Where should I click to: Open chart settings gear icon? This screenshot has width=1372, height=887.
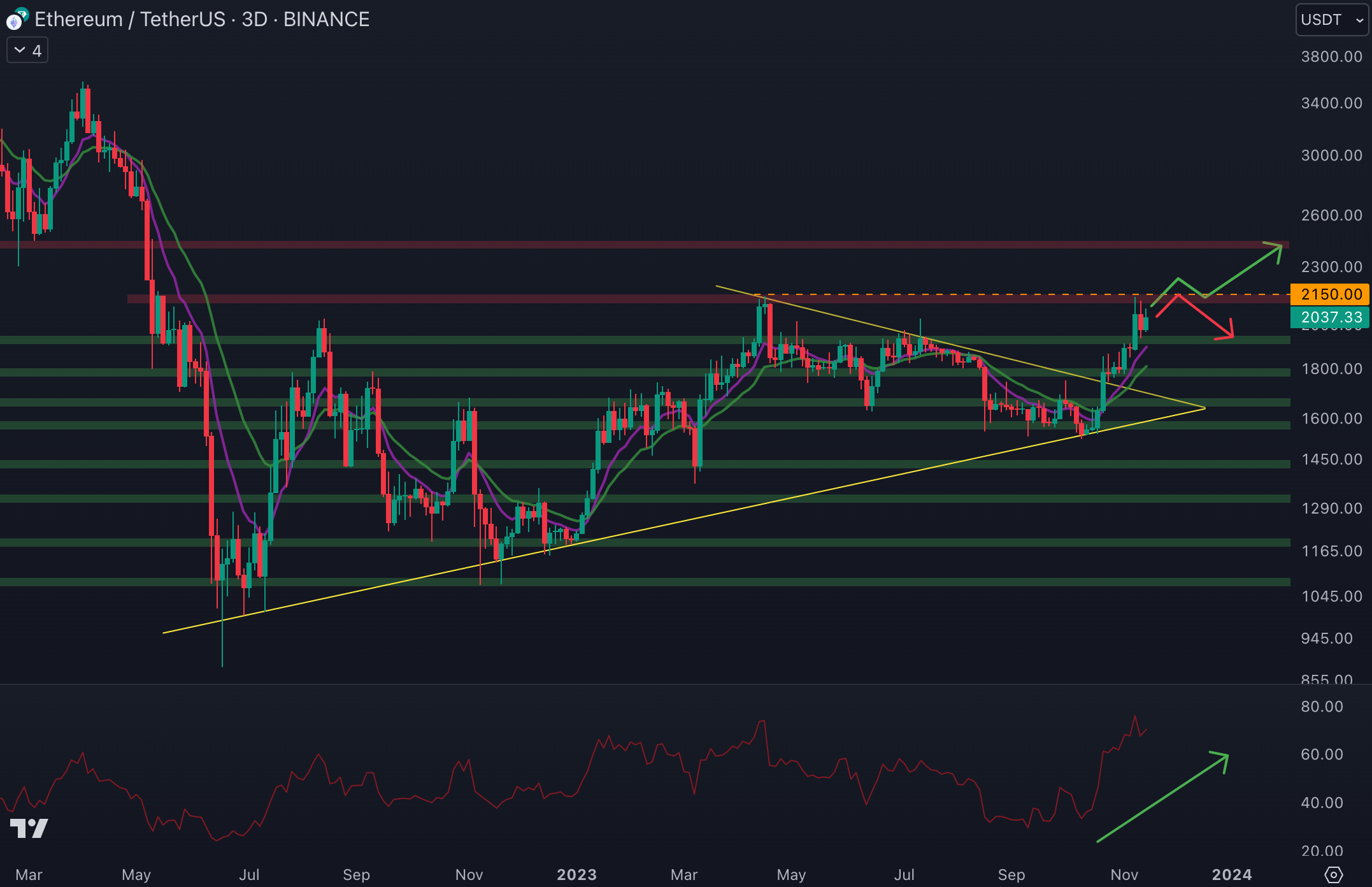[1333, 875]
